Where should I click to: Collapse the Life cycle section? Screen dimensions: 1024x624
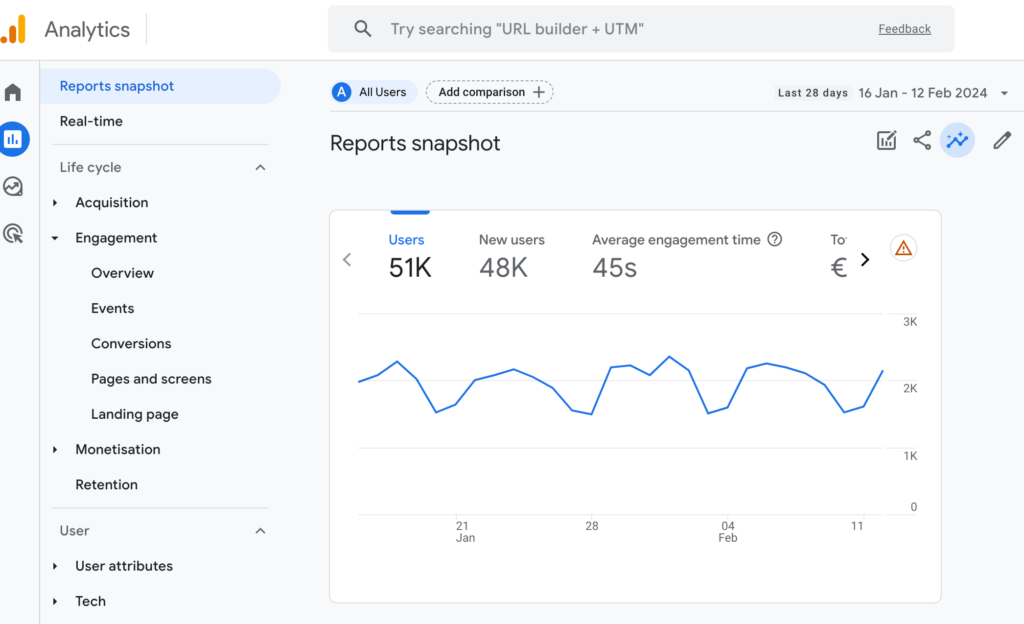(x=260, y=167)
